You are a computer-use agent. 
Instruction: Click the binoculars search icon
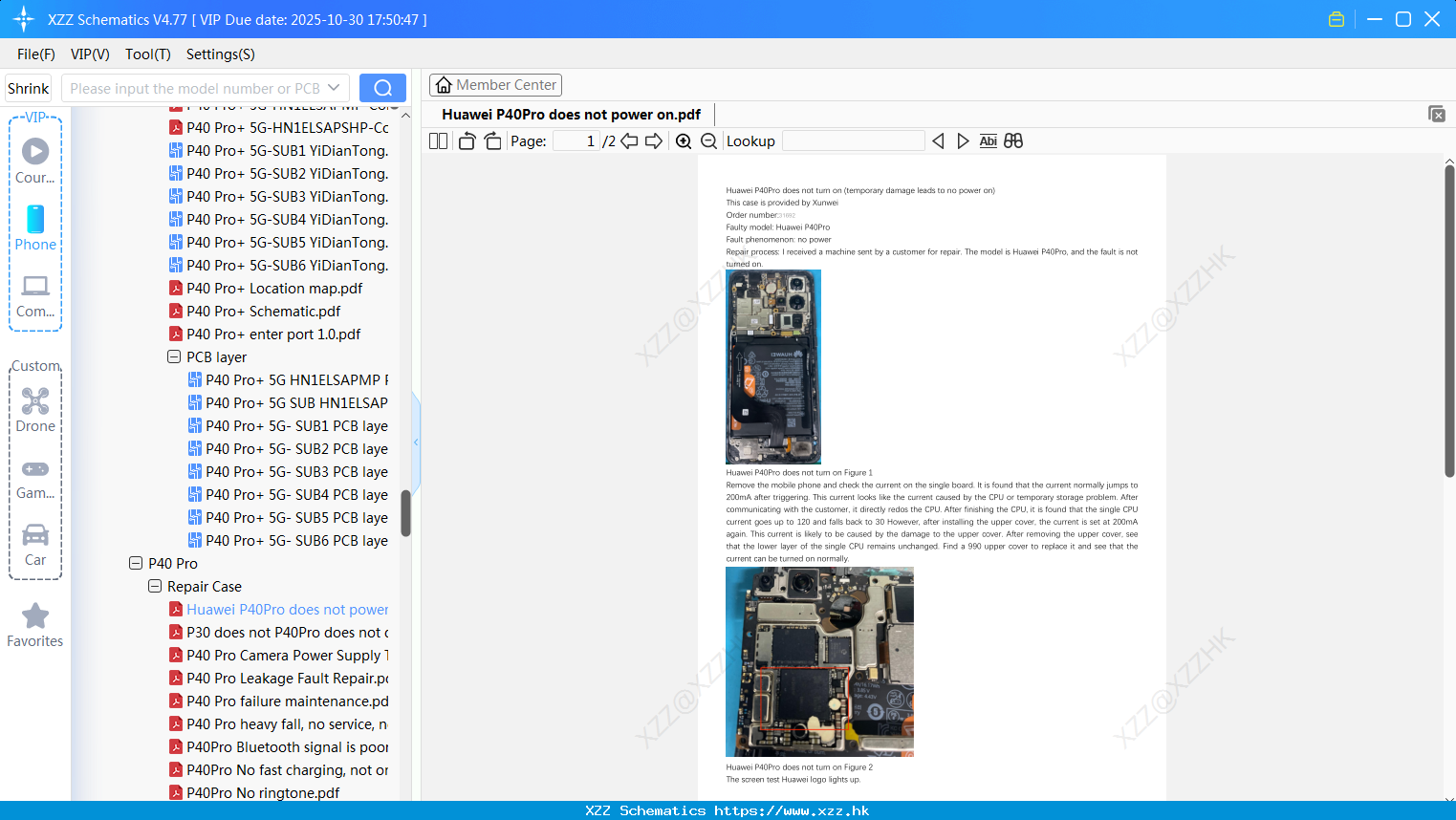click(1013, 140)
